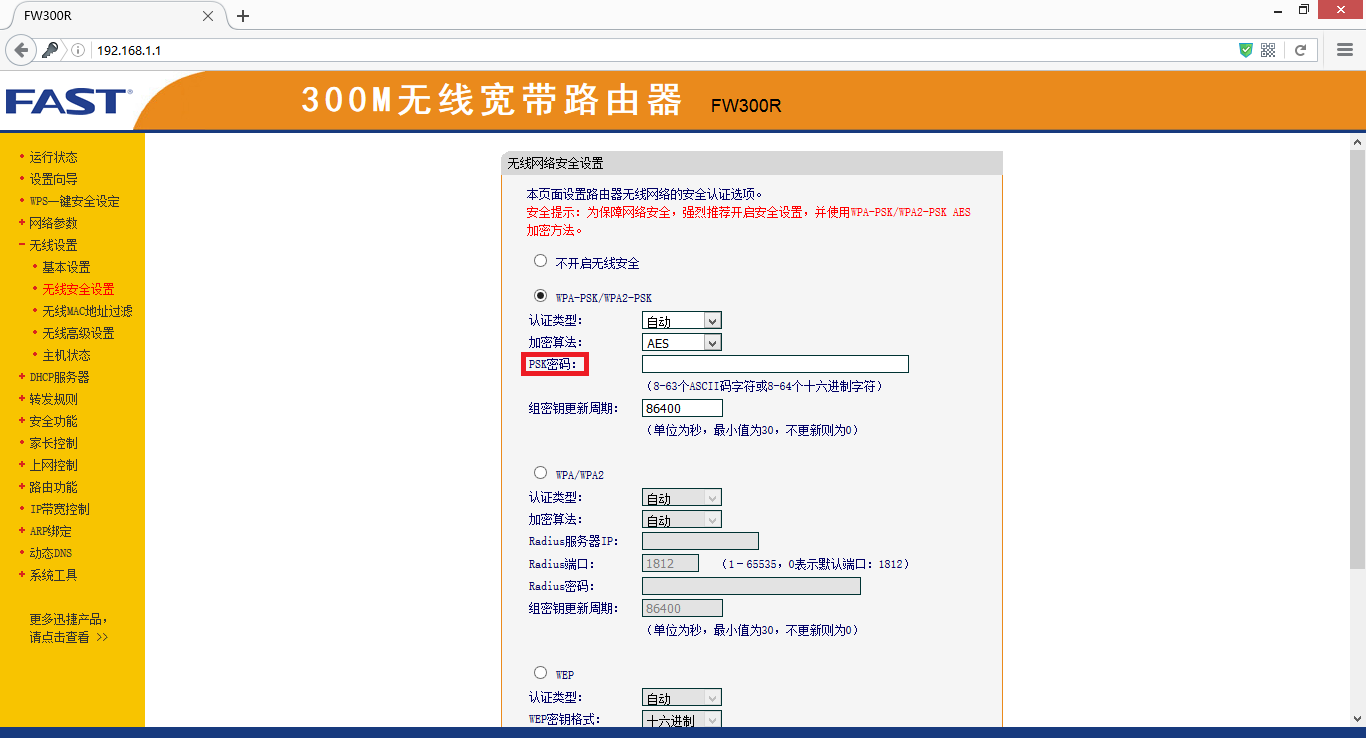Image resolution: width=1366 pixels, height=738 pixels.
Task: Expand IP带宽控制 sidebar menu
Action: point(59,509)
